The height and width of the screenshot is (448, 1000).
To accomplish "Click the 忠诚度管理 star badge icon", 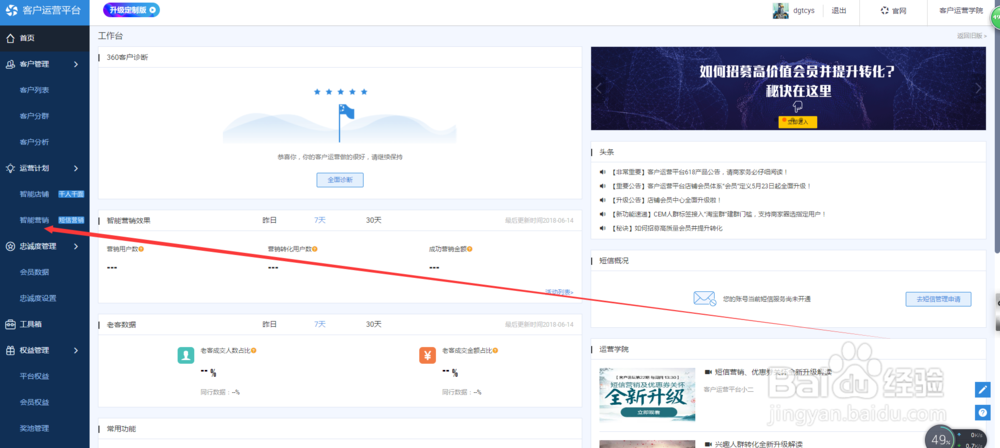I will pos(10,246).
